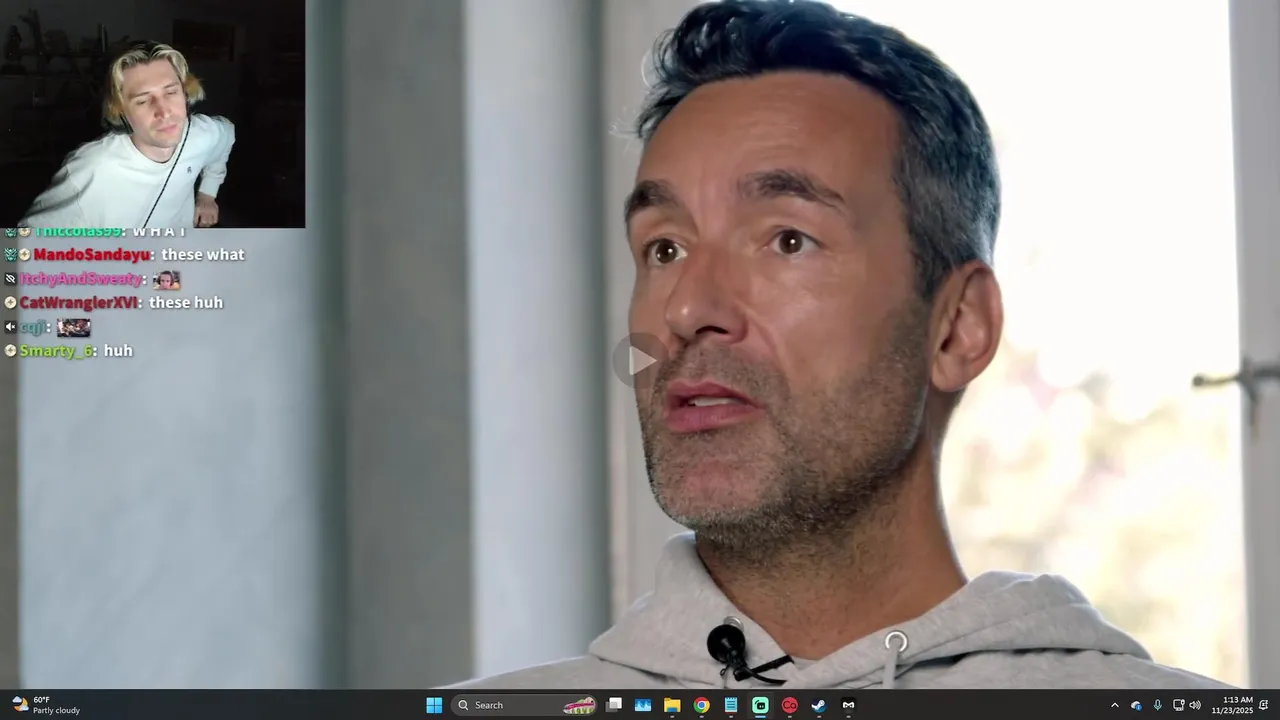The width and height of the screenshot is (1280, 720).
Task: Open File Explorer from the taskbar
Action: tap(672, 705)
